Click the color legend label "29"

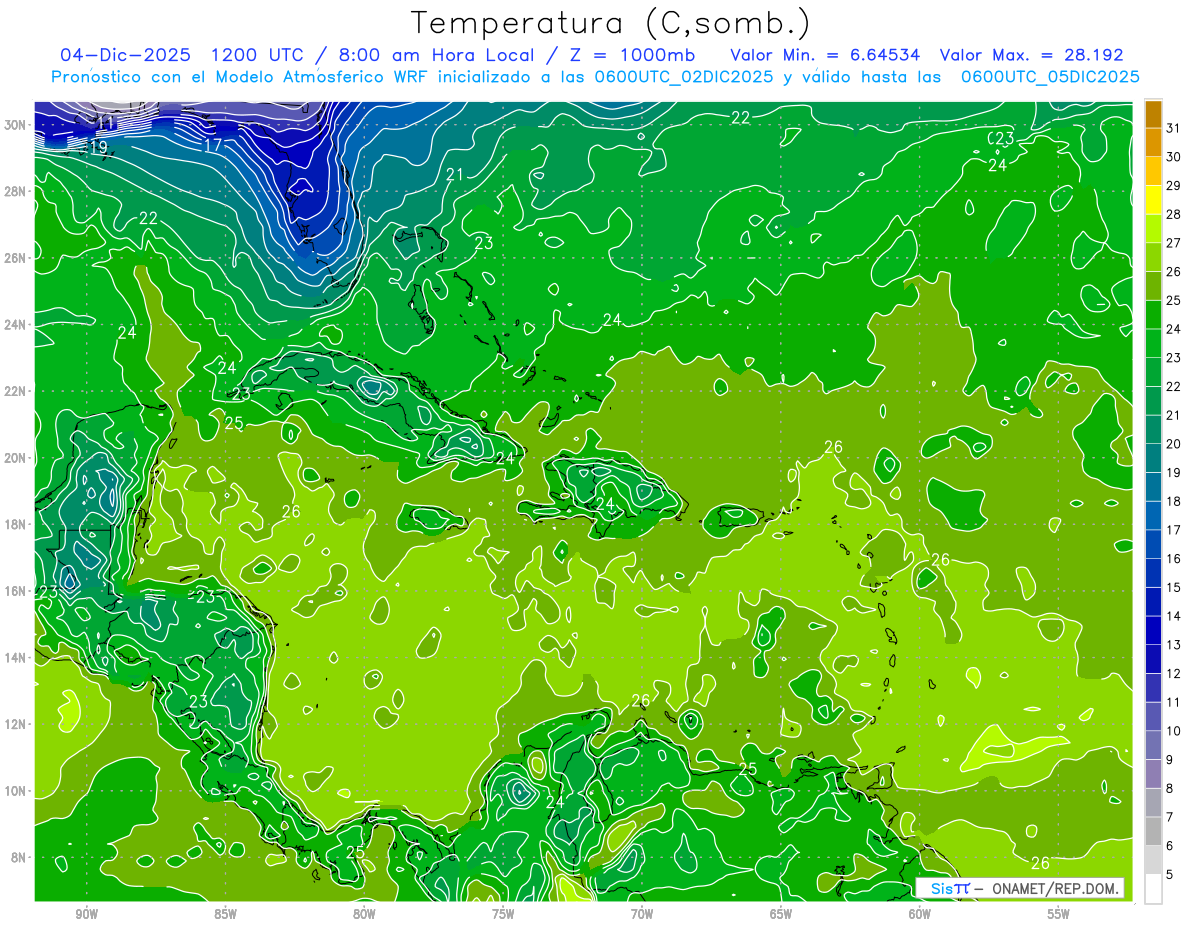pos(1174,186)
